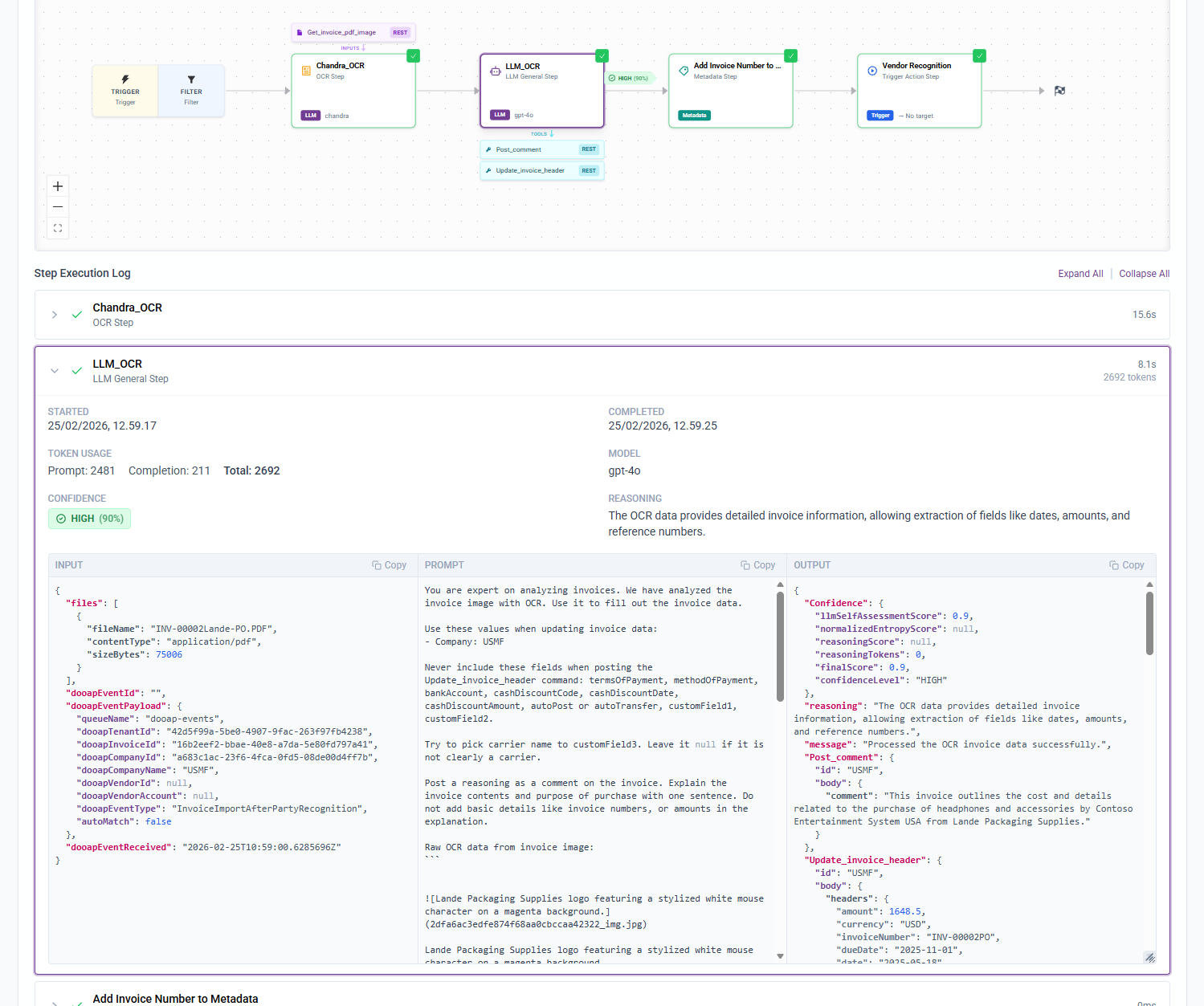Click the Update_invoice_header tool chip
1204x1006 pixels.
click(x=542, y=170)
